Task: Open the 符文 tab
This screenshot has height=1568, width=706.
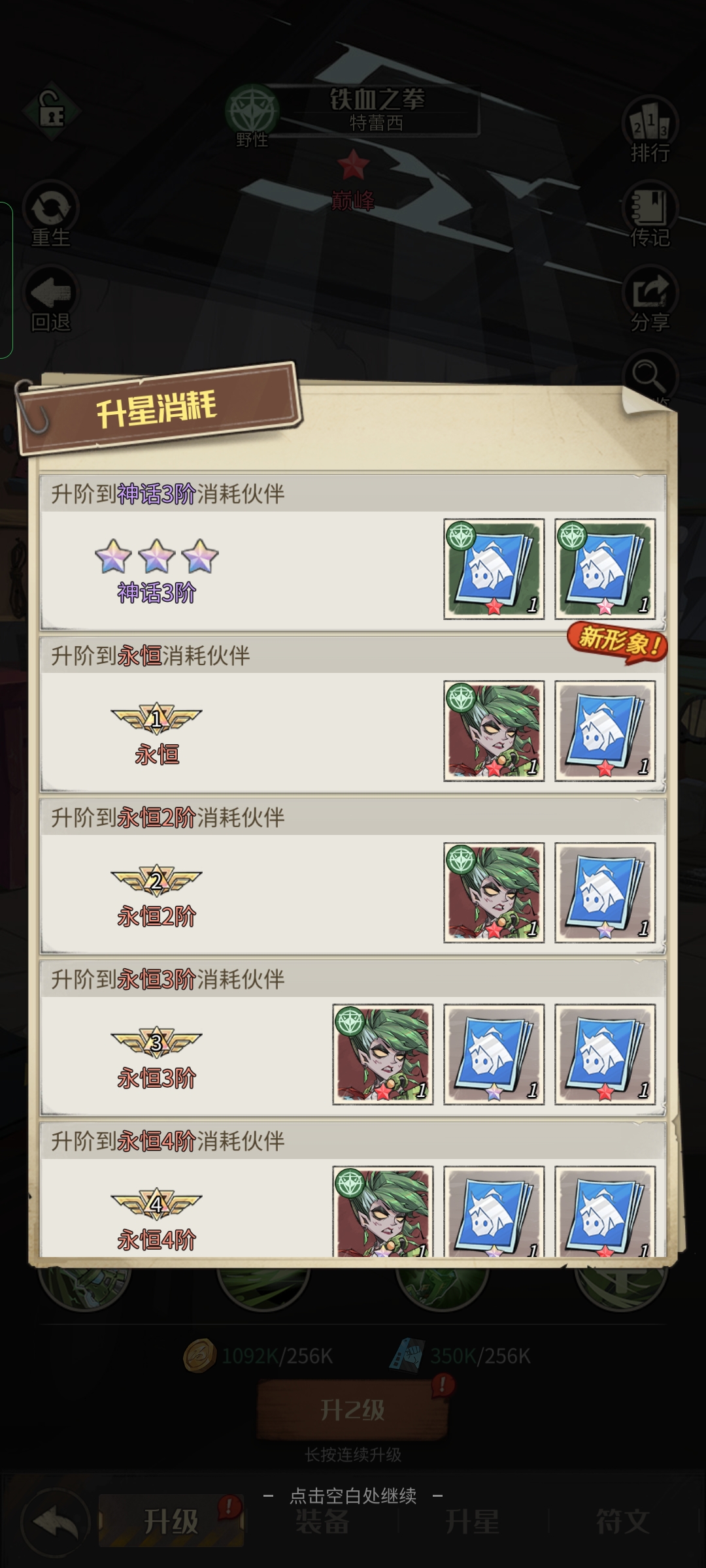Action: coord(622,1522)
